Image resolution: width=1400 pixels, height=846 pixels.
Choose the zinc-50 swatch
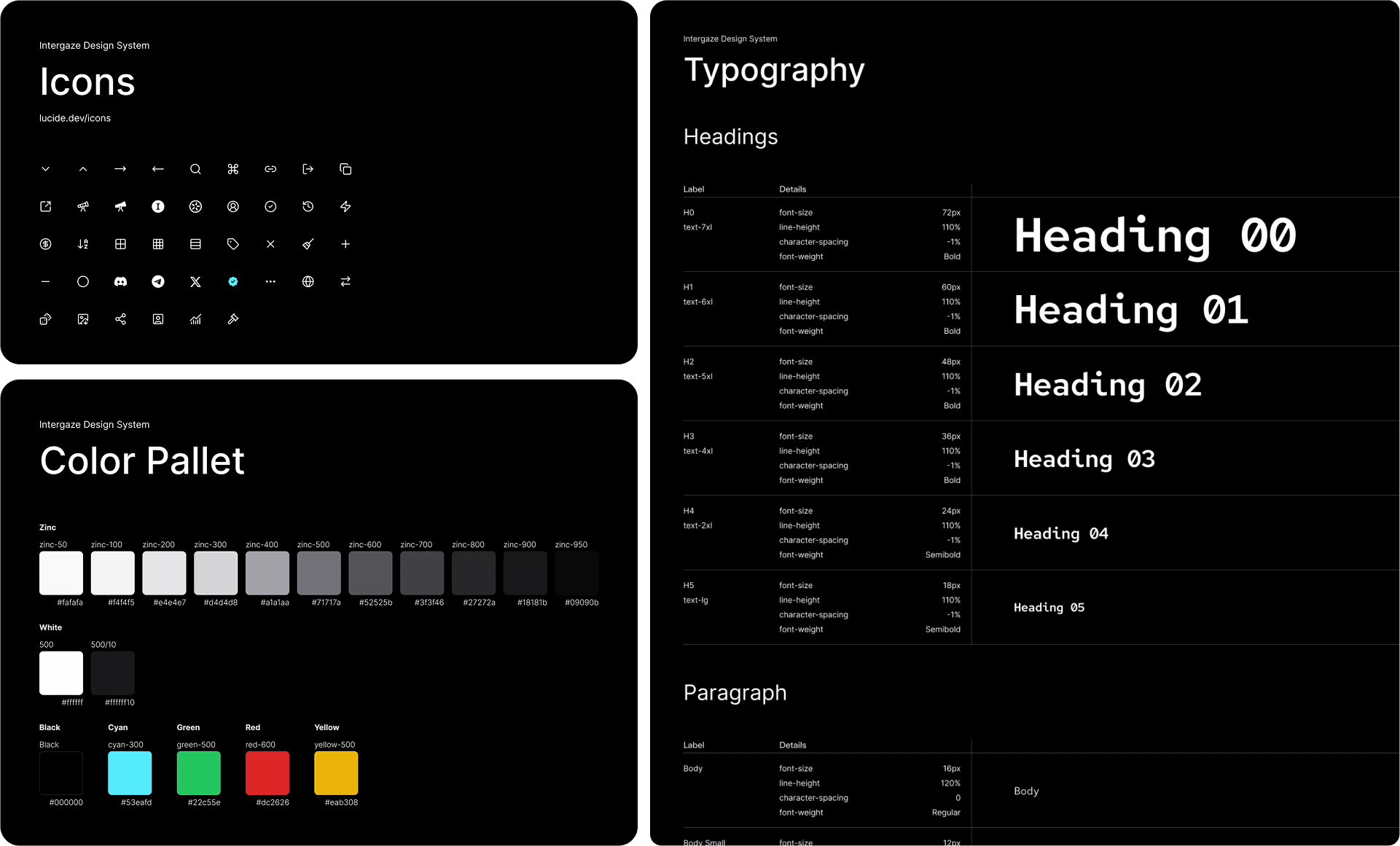(61, 573)
